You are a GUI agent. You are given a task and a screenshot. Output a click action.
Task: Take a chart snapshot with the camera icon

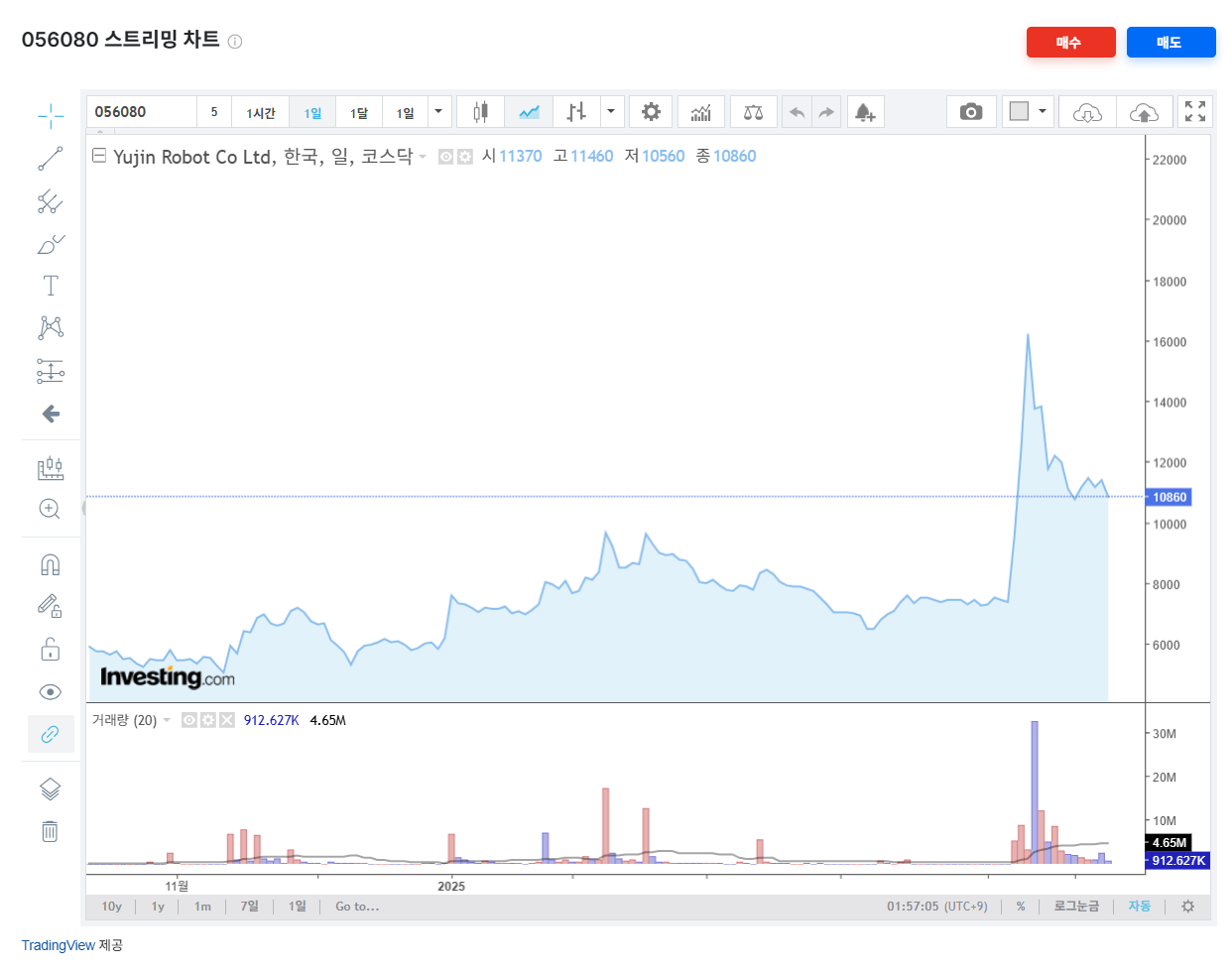[970, 111]
